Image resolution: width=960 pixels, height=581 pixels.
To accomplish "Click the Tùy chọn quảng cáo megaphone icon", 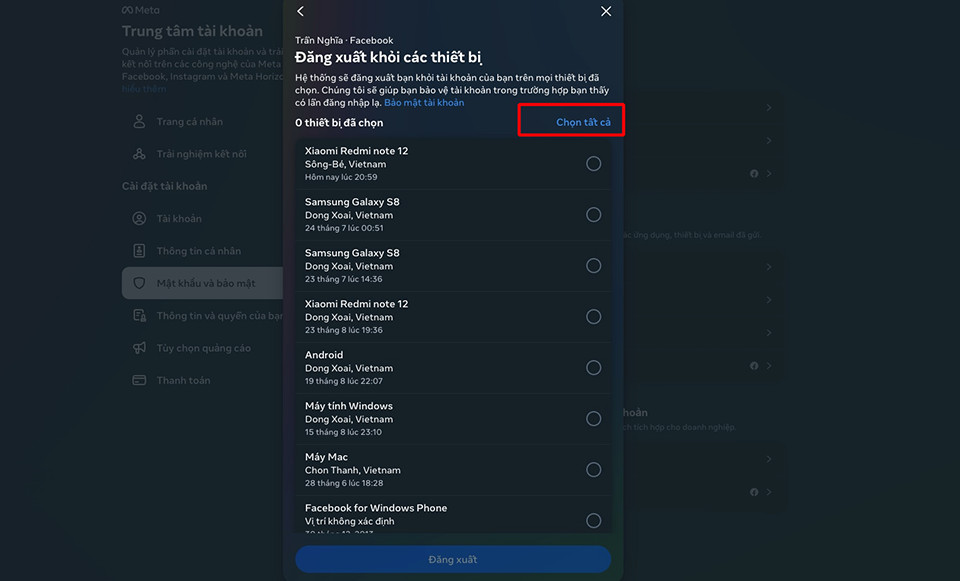I will tap(139, 348).
